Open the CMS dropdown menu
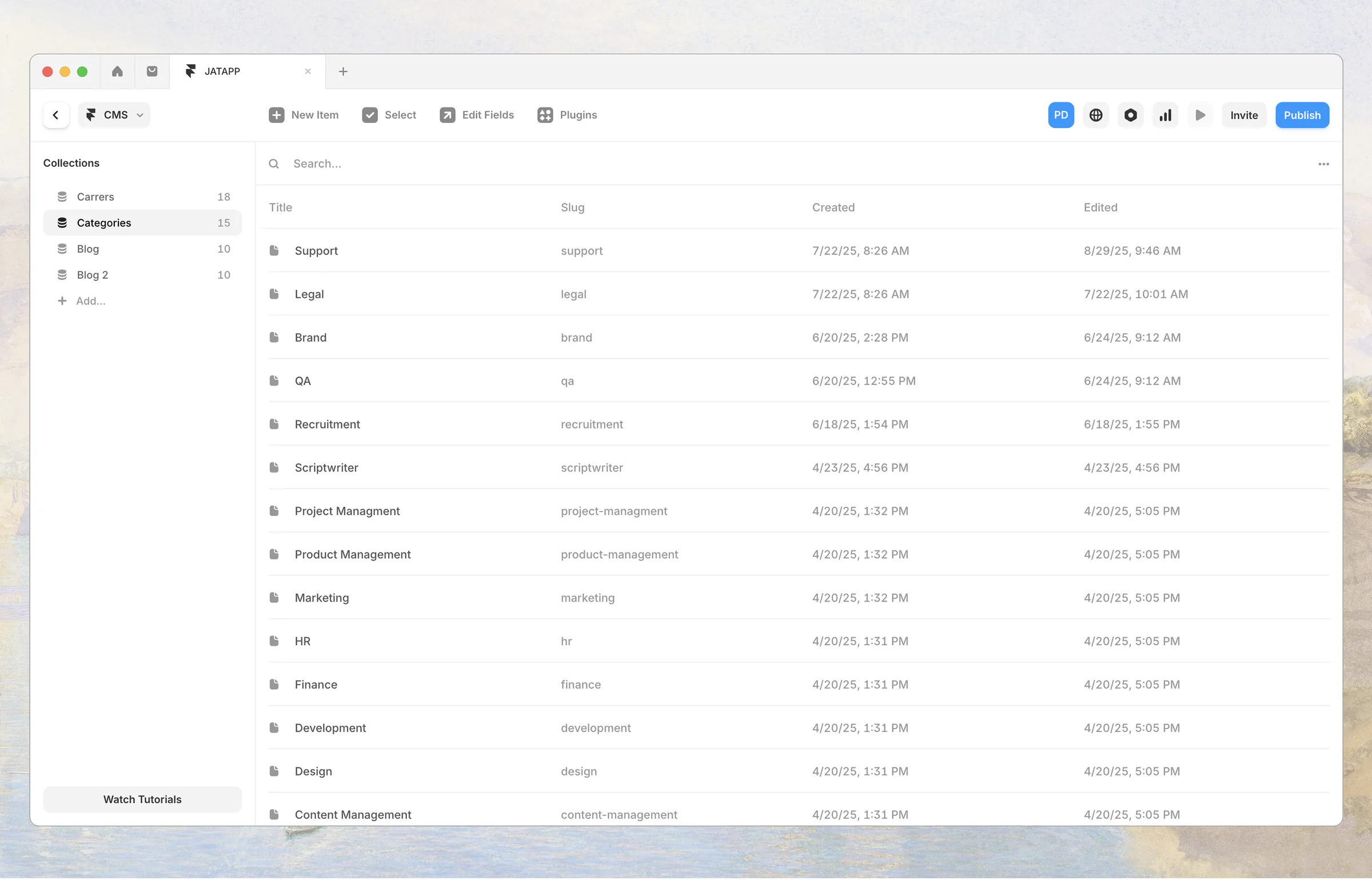 click(114, 115)
